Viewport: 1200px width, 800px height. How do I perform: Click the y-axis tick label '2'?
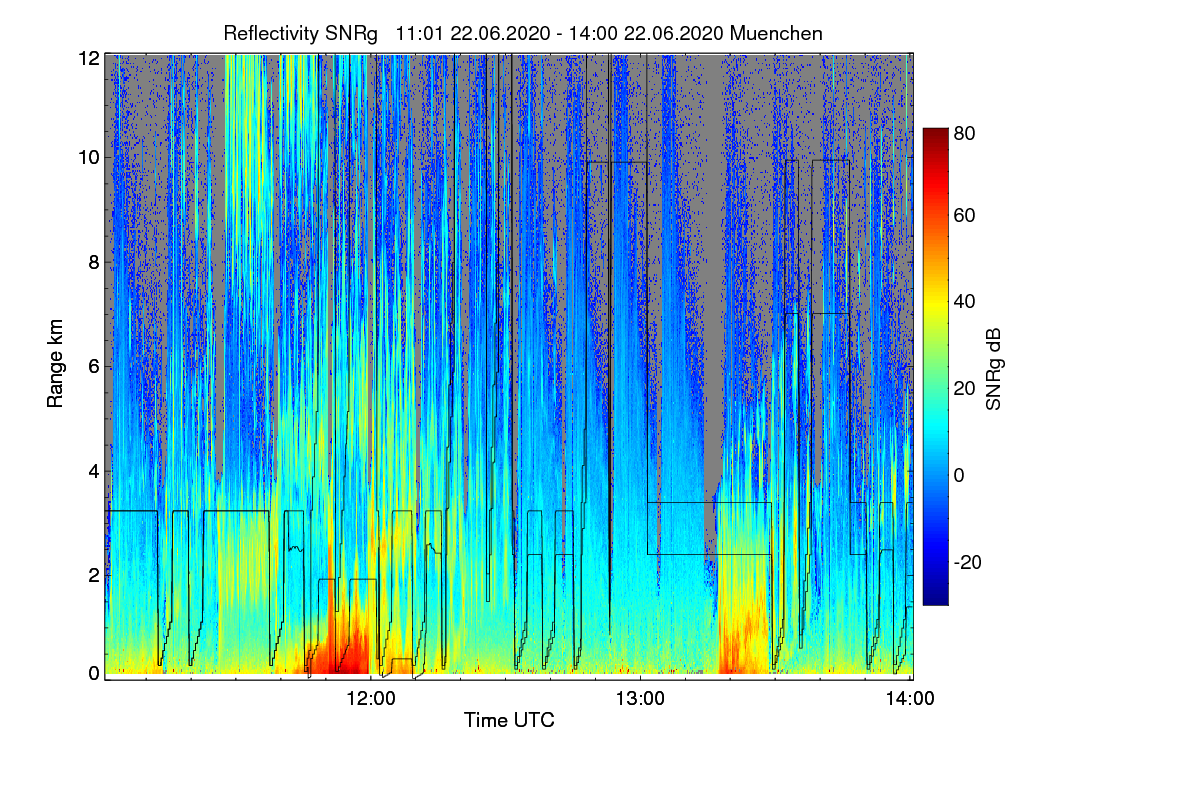[x=94, y=575]
